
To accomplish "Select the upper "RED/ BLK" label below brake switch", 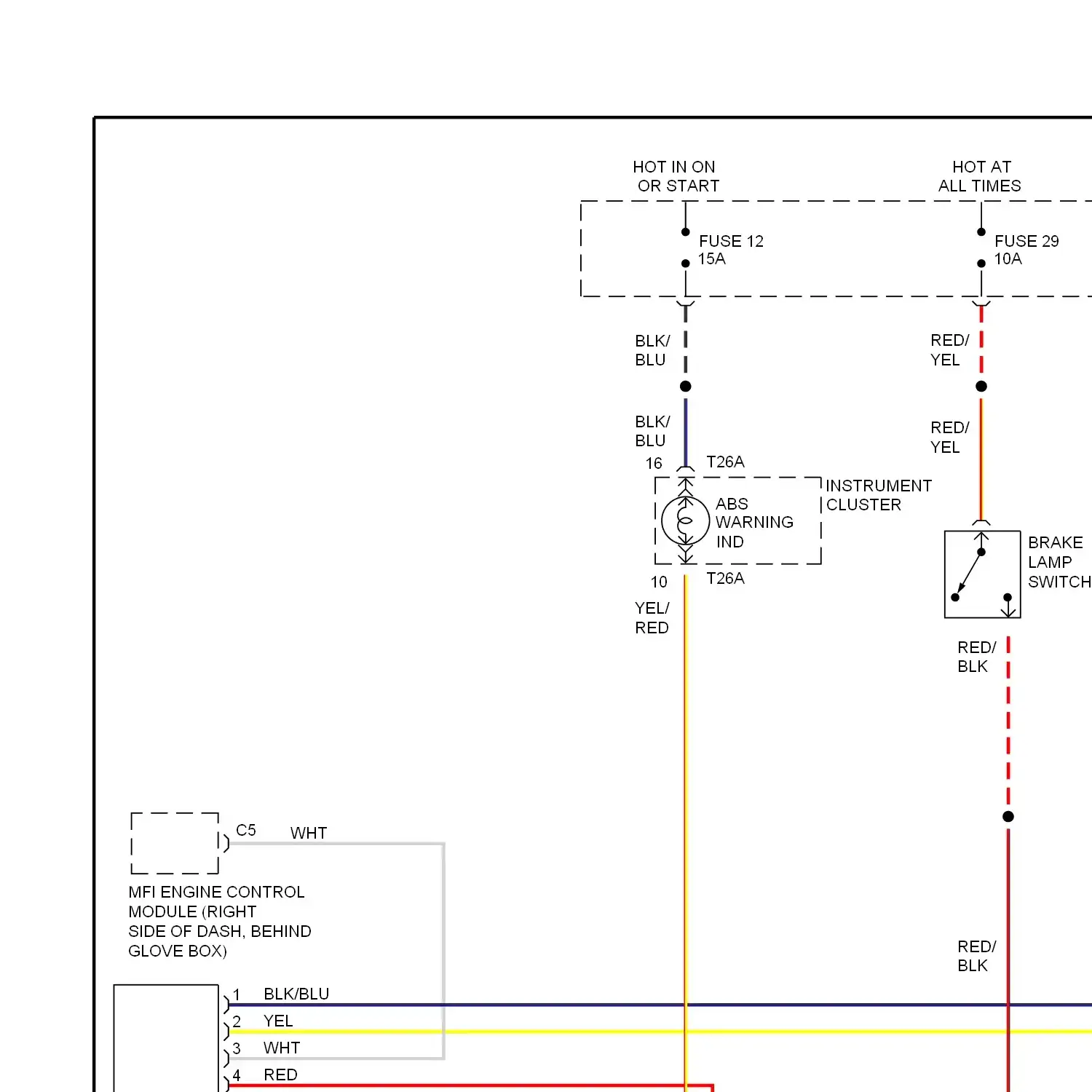I will coord(976,657).
